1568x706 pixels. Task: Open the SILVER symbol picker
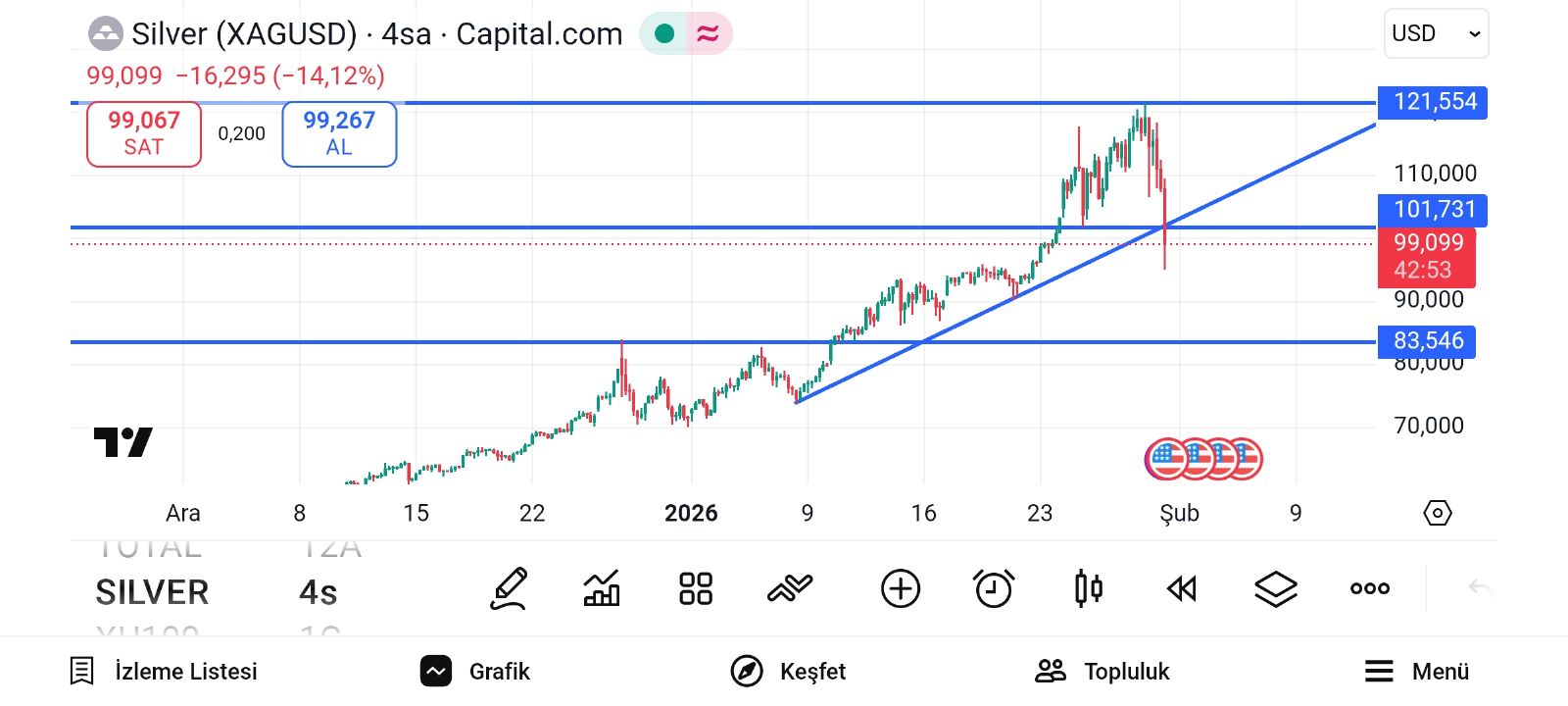coord(152,593)
